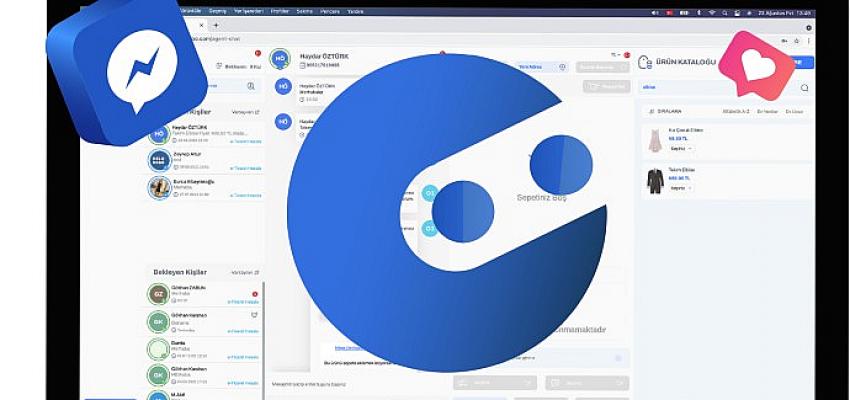850x400 pixels.
Task: Click the Takım Elbise product name
Action: click(x=682, y=170)
